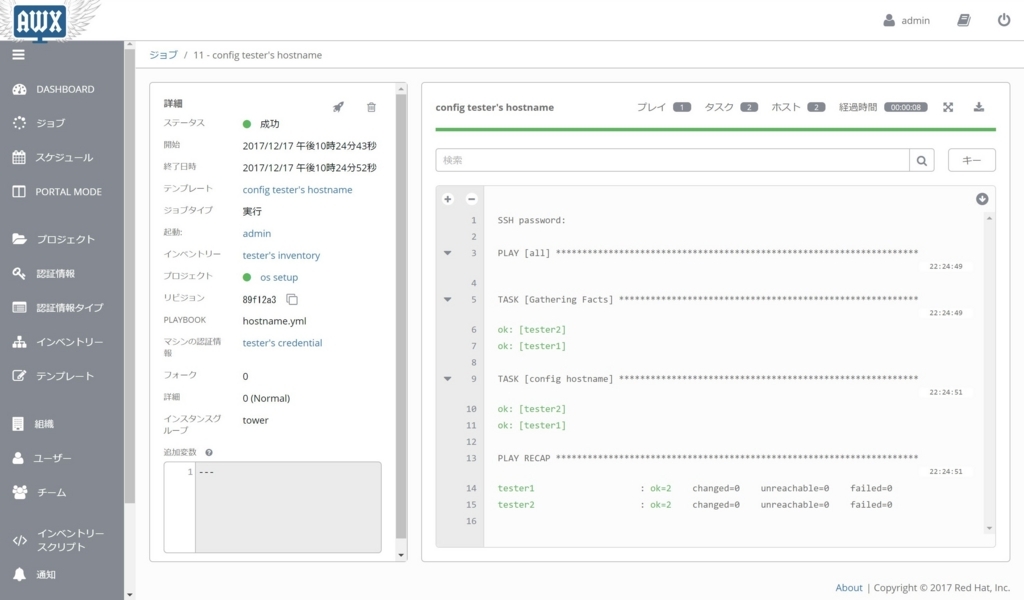This screenshot has height=600, width=1024.
Task: Click the AWX logo
Action: pyautogui.click(x=40, y=21)
